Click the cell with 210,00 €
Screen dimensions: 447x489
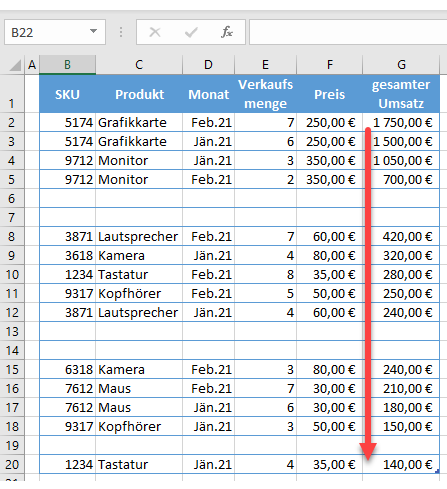401,388
